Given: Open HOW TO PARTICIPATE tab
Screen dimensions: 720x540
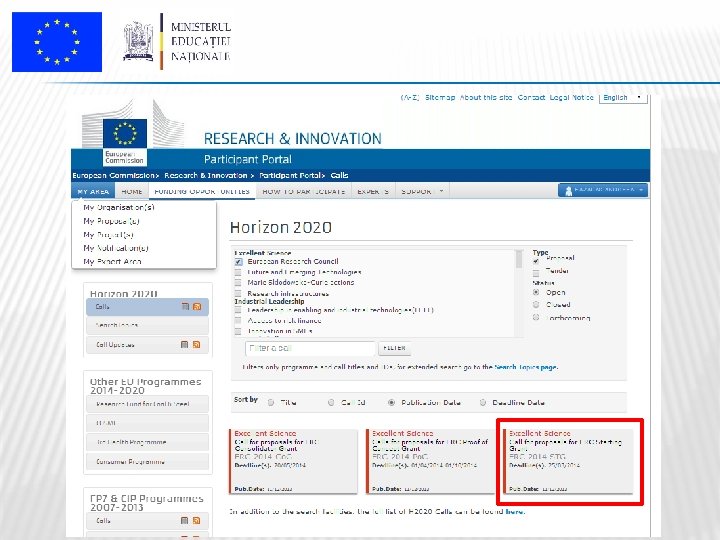Looking at the screenshot, I should point(304,191).
